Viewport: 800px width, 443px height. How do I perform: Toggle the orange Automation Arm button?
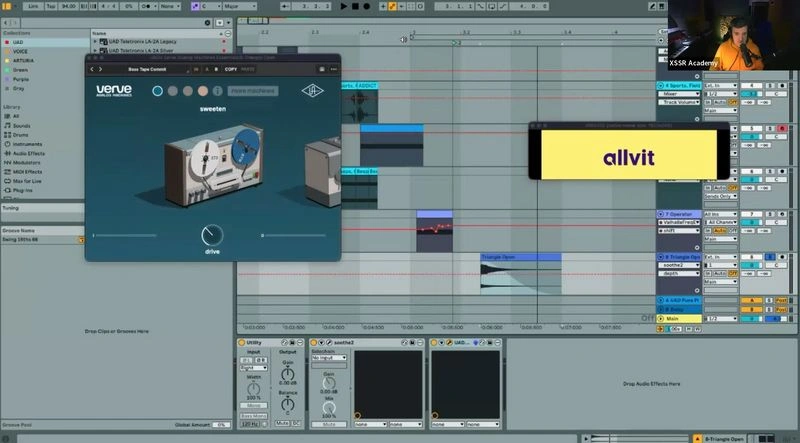point(393,6)
